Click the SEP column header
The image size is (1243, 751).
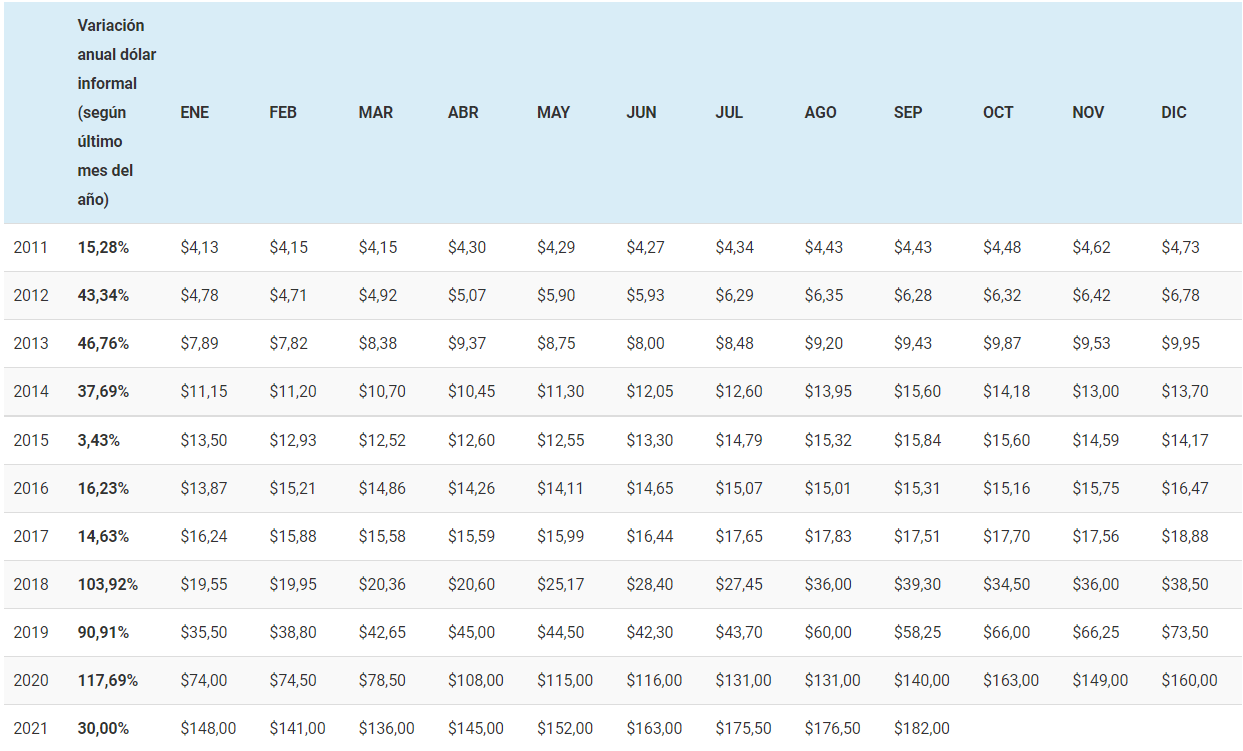pyautogui.click(x=908, y=112)
